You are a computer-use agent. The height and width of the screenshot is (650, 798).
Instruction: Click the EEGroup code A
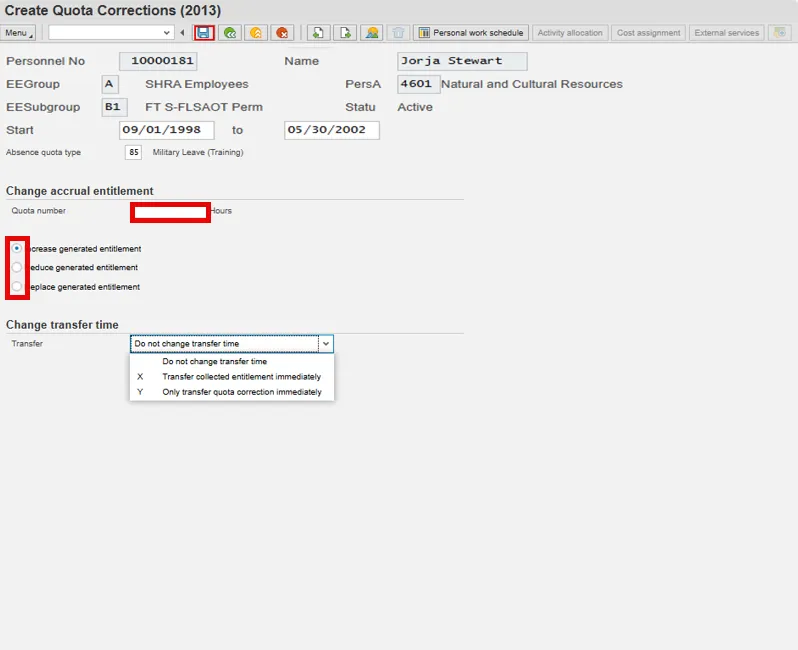click(110, 84)
